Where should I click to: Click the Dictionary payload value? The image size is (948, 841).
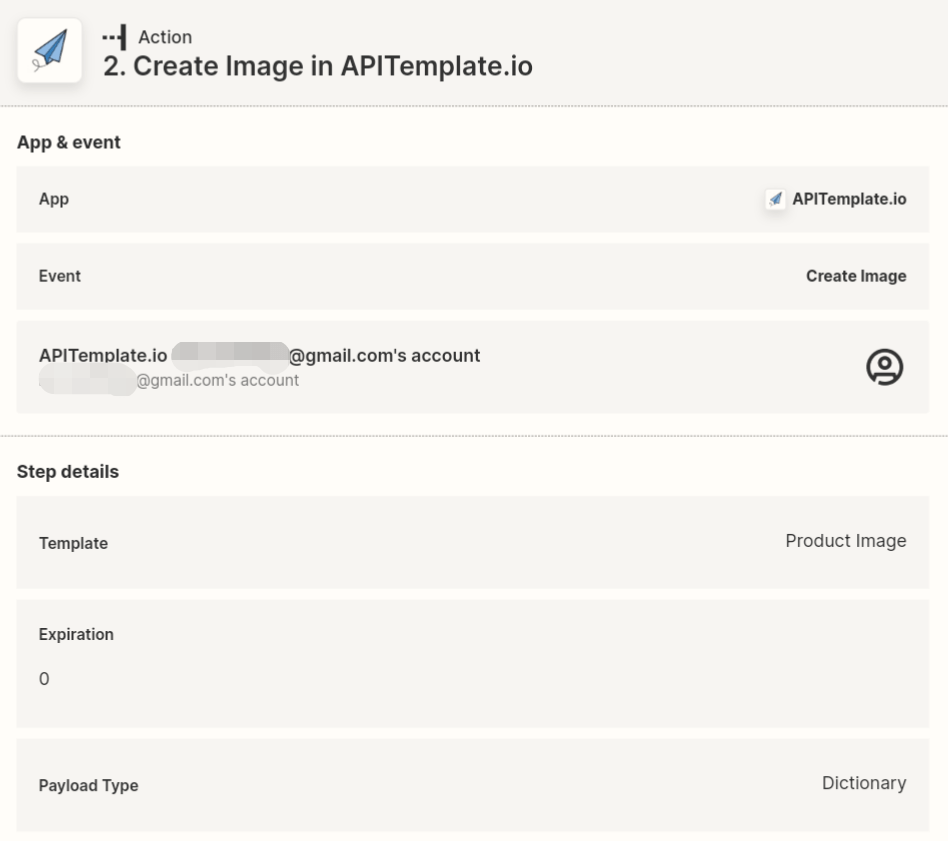[x=863, y=783]
